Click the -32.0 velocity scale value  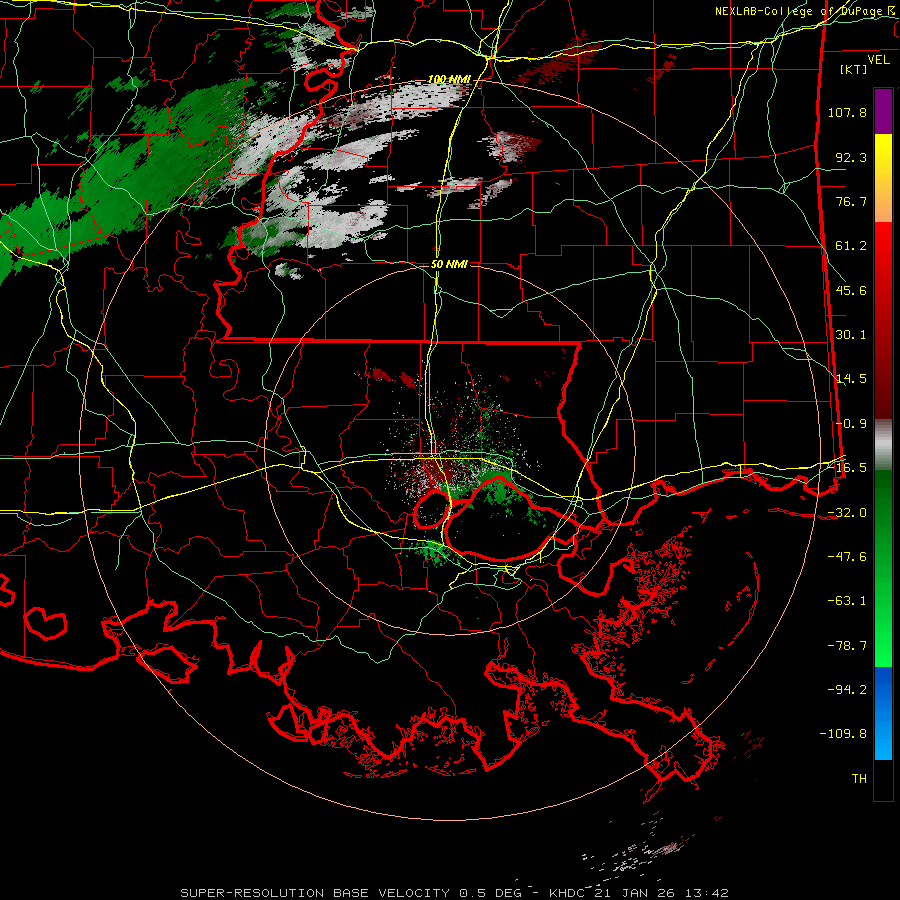[847, 513]
